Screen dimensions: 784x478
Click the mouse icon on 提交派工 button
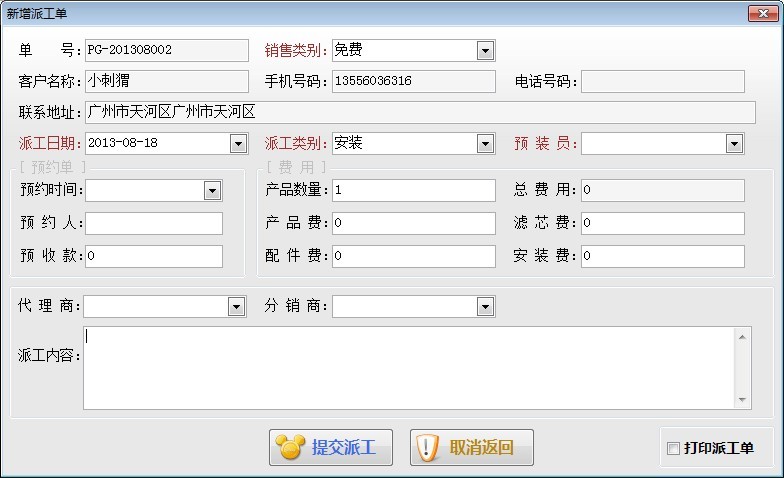(290, 447)
